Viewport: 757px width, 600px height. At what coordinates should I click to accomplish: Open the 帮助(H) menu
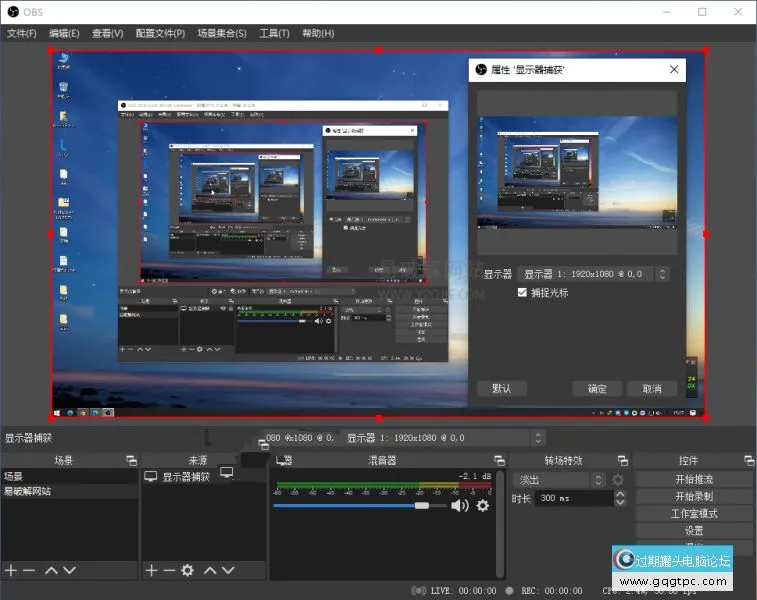(x=318, y=33)
